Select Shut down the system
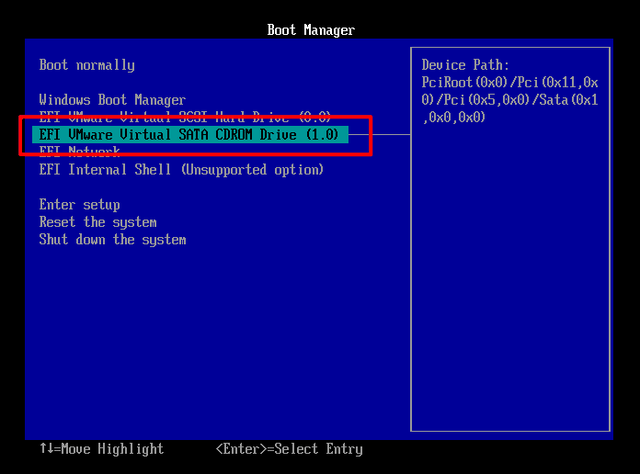Screen dimensions: 640x474 click(x=113, y=240)
